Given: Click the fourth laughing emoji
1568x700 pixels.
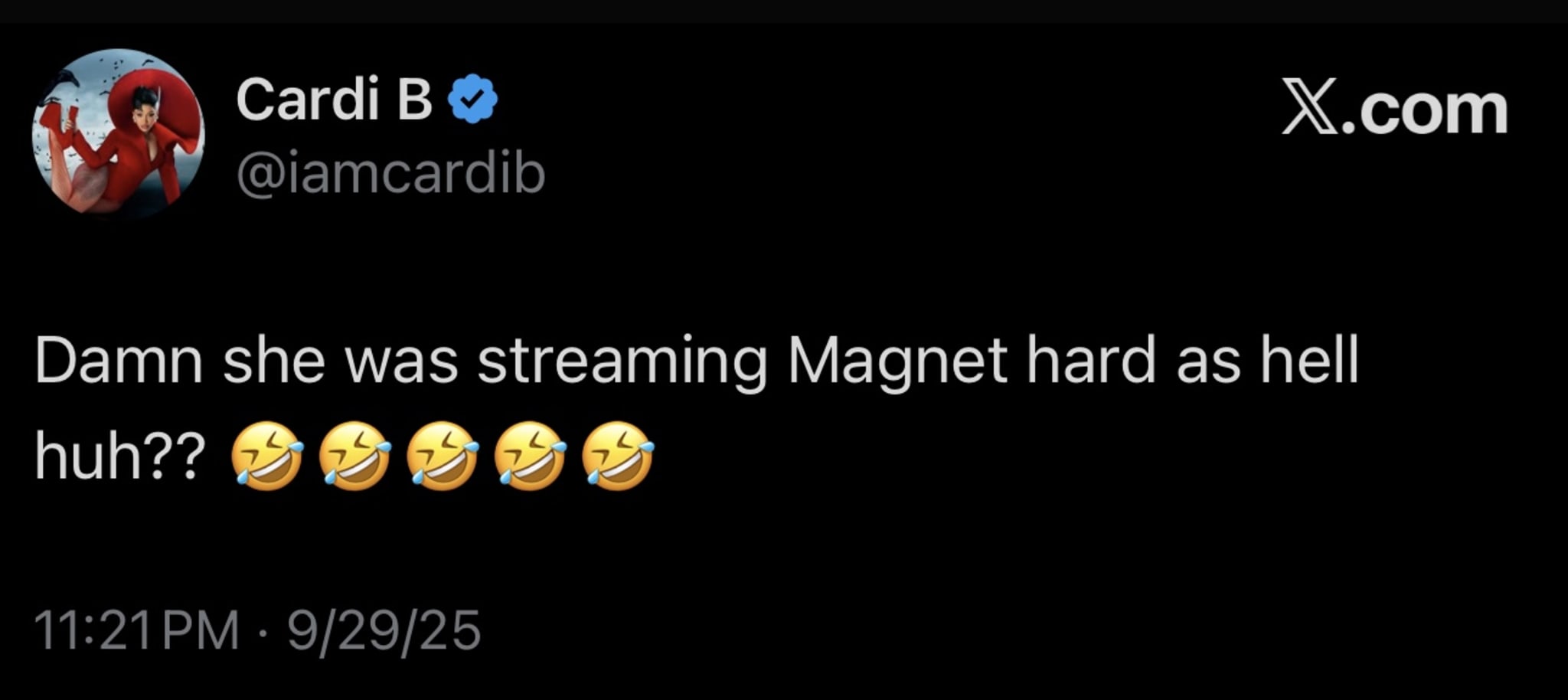Looking at the screenshot, I should 531,456.
